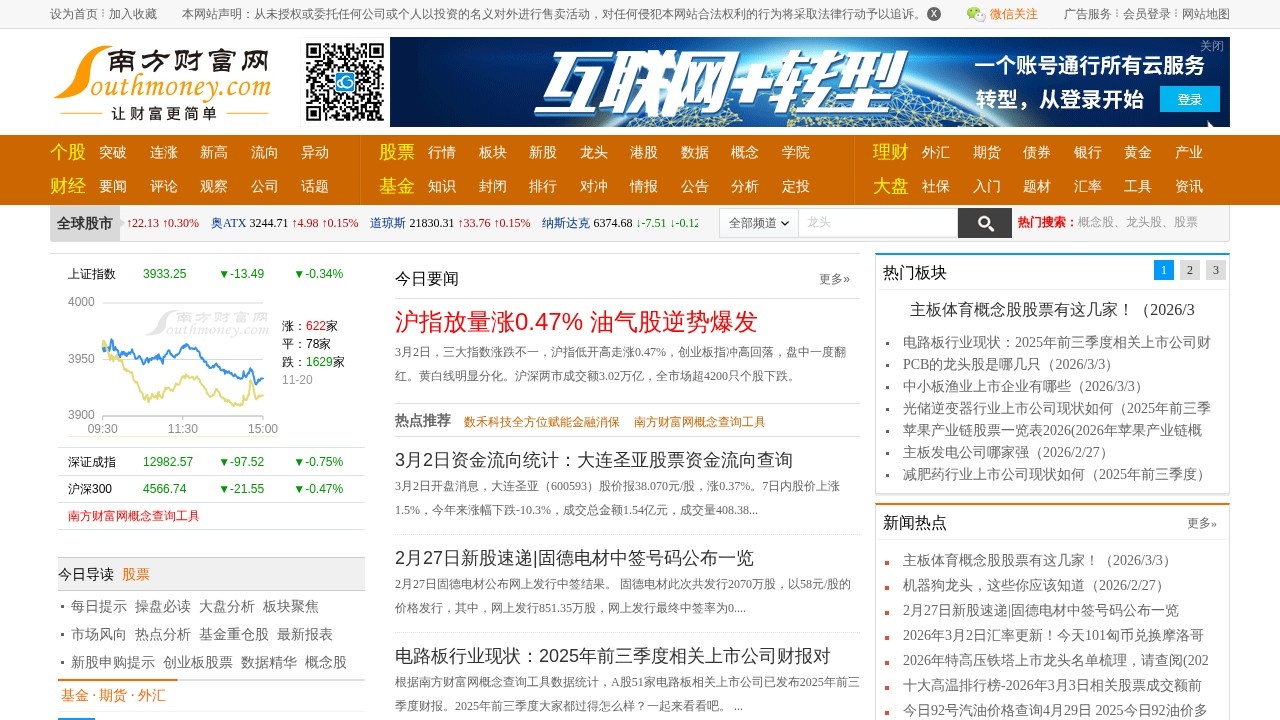This screenshot has width=1280, height=720.
Task: Click the 登录 button on the banner
Action: (1190, 100)
